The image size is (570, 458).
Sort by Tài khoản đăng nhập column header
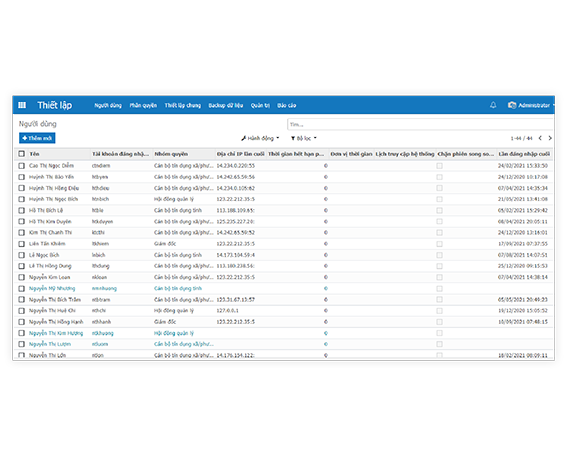[x=120, y=154]
